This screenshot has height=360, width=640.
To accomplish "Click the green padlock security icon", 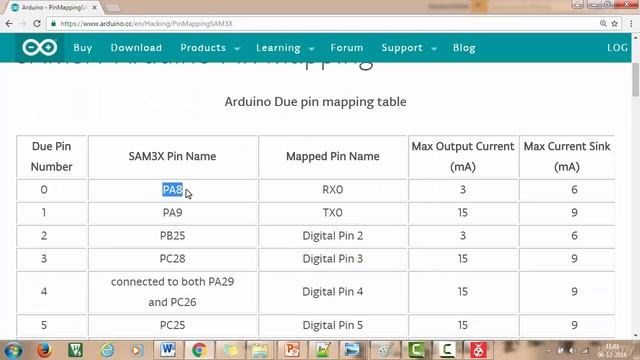I will pos(53,24).
